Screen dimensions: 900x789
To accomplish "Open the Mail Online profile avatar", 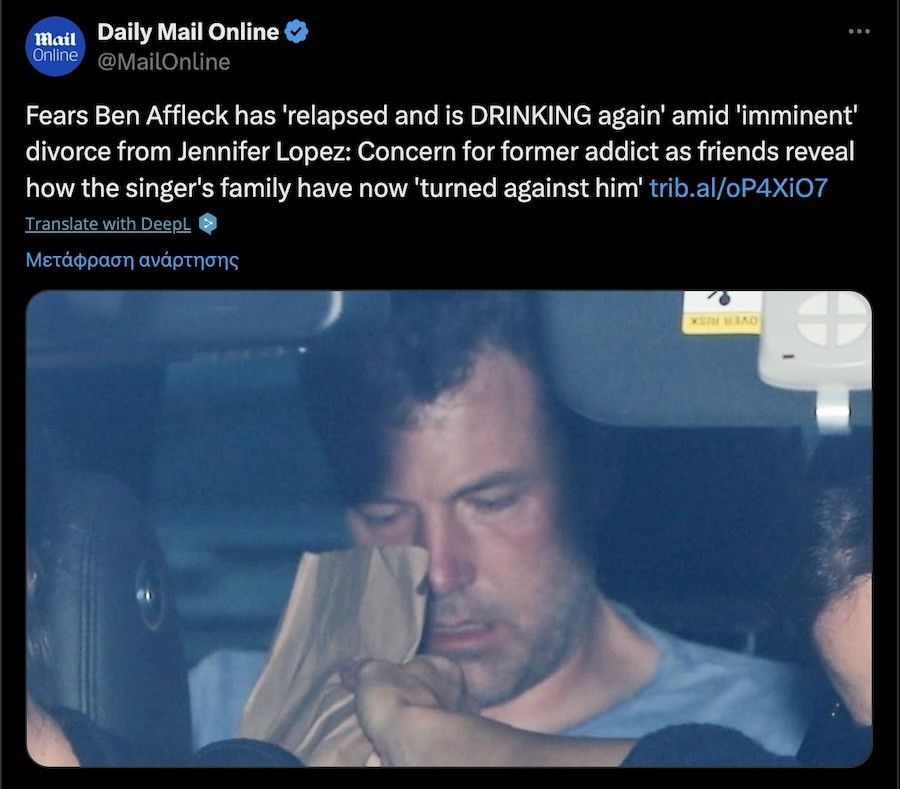I will pos(55,46).
